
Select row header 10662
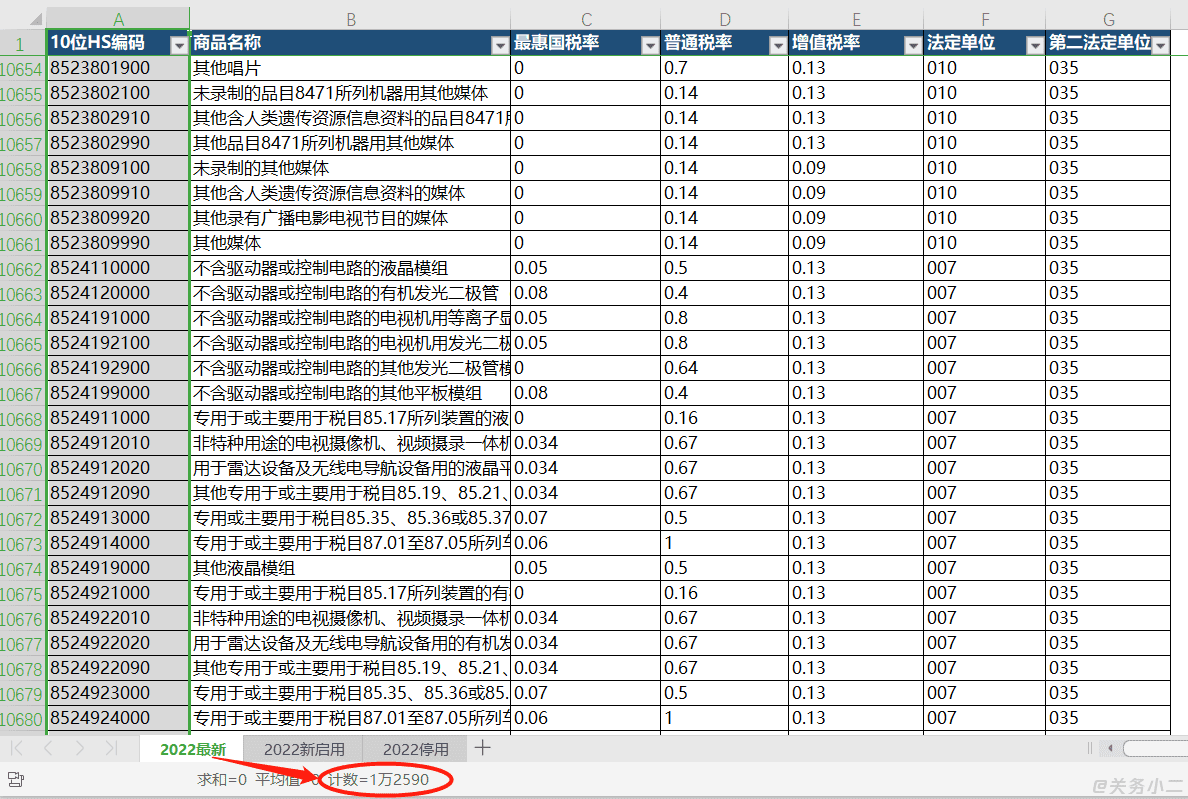point(20,268)
